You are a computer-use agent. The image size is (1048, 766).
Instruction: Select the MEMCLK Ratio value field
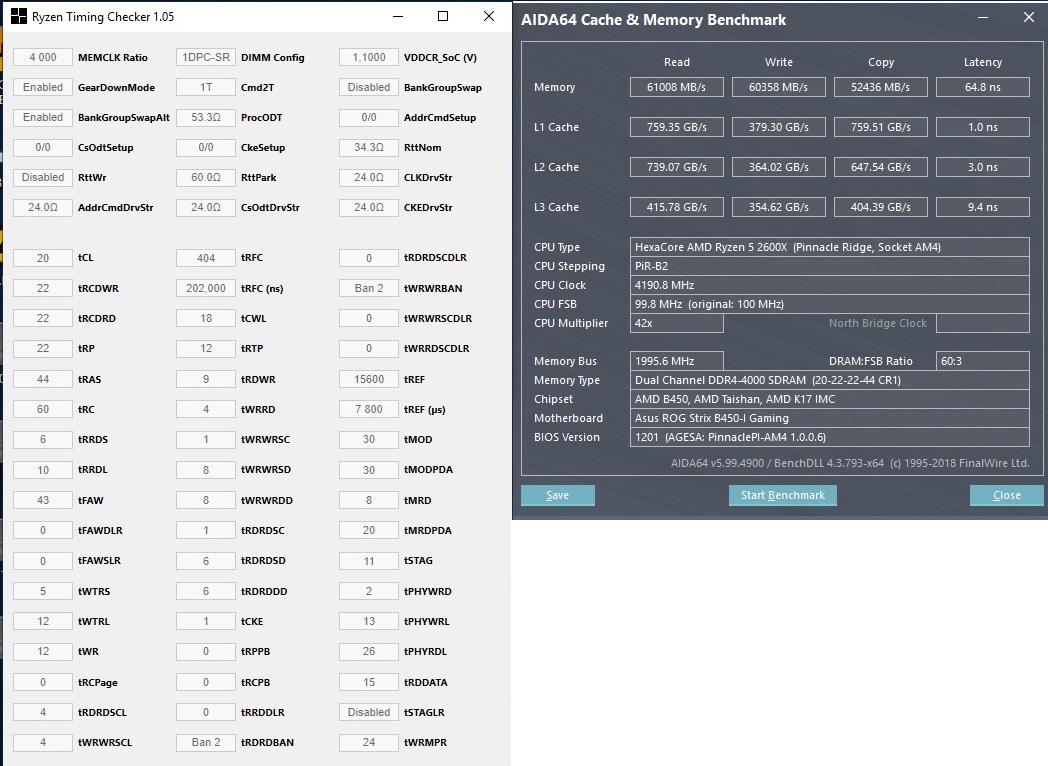43,57
